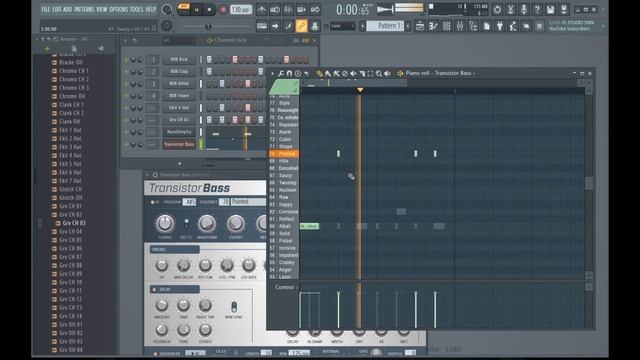Click the add new pattern plus button

click(408, 26)
